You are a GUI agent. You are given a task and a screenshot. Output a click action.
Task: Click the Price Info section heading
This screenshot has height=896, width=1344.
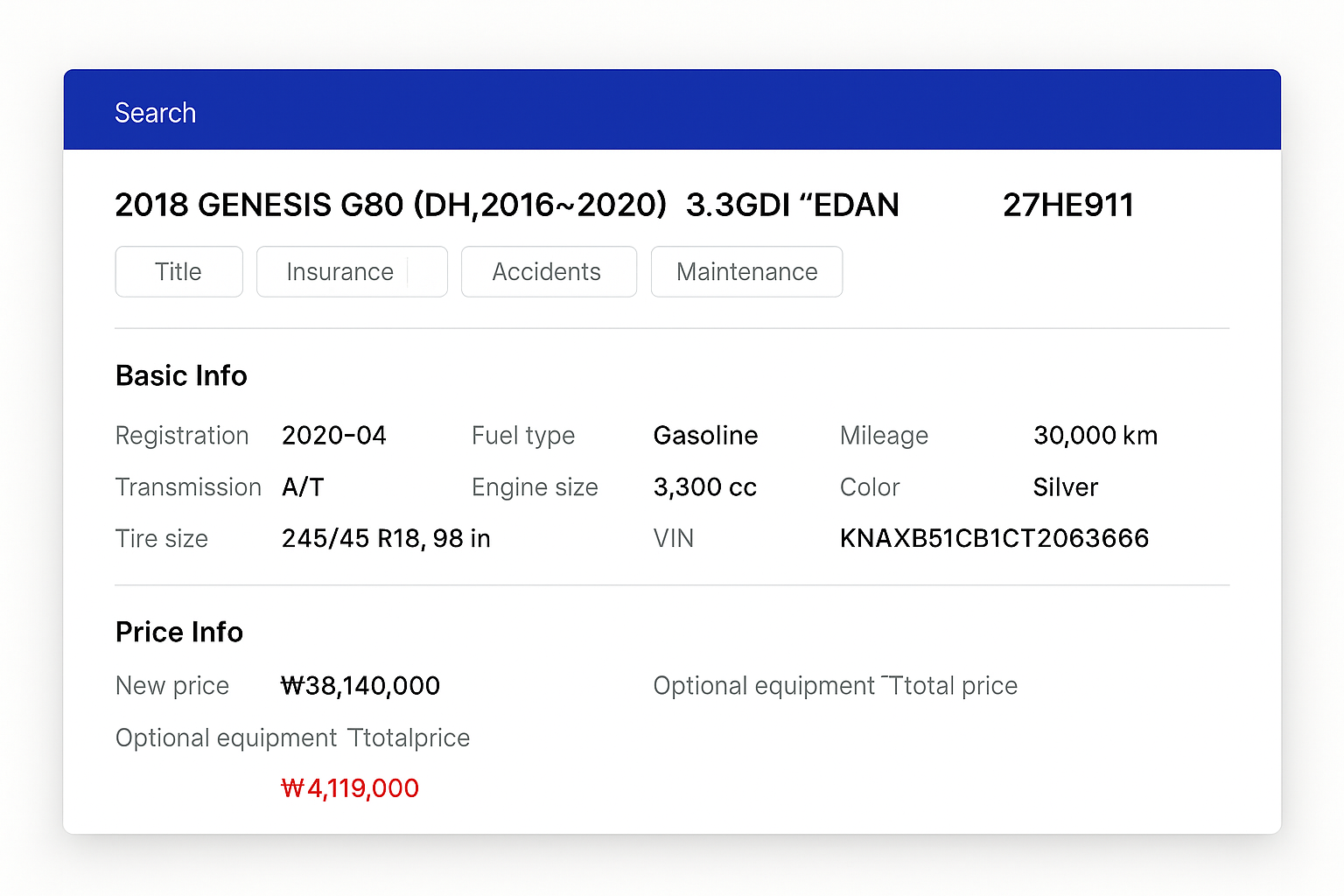(178, 632)
